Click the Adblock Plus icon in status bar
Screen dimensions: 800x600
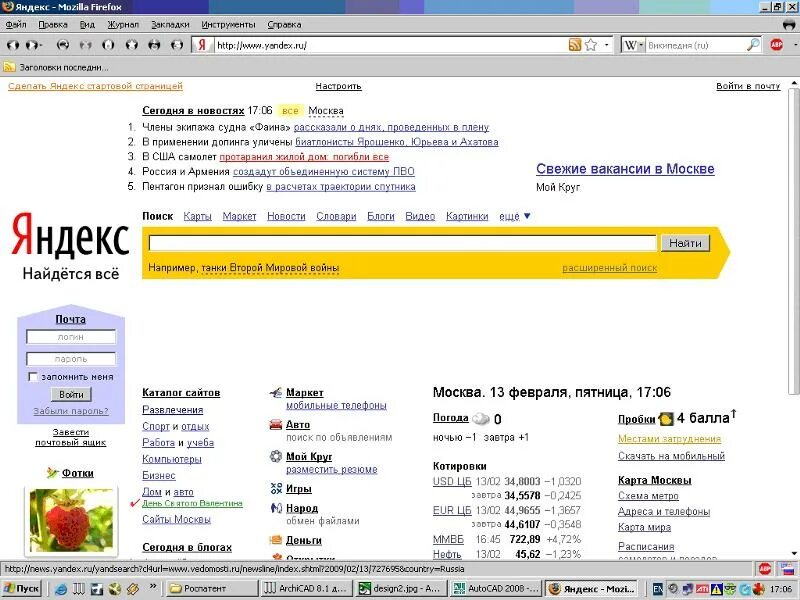(x=764, y=568)
